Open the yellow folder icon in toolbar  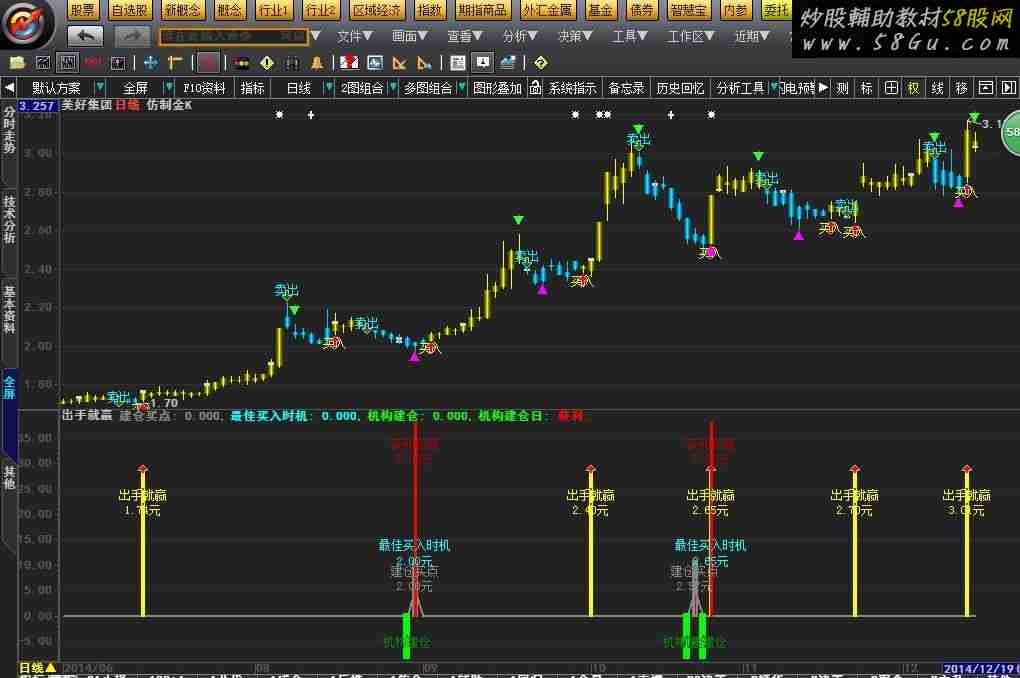click(x=17, y=62)
